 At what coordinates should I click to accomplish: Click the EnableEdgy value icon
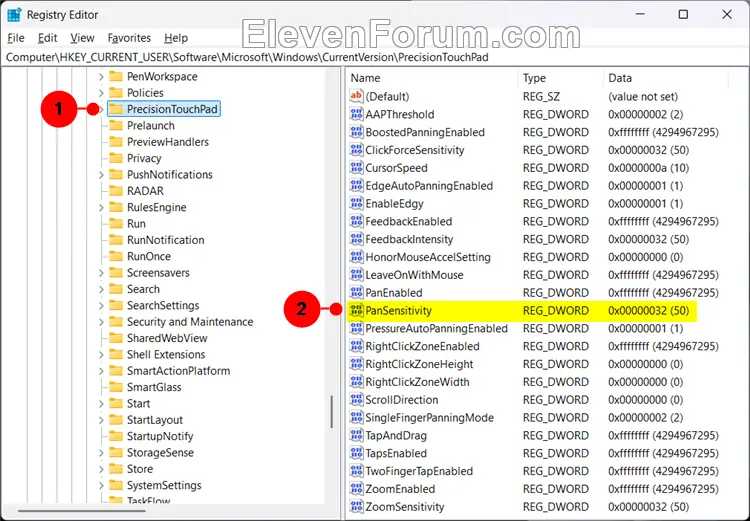pyautogui.click(x=356, y=203)
